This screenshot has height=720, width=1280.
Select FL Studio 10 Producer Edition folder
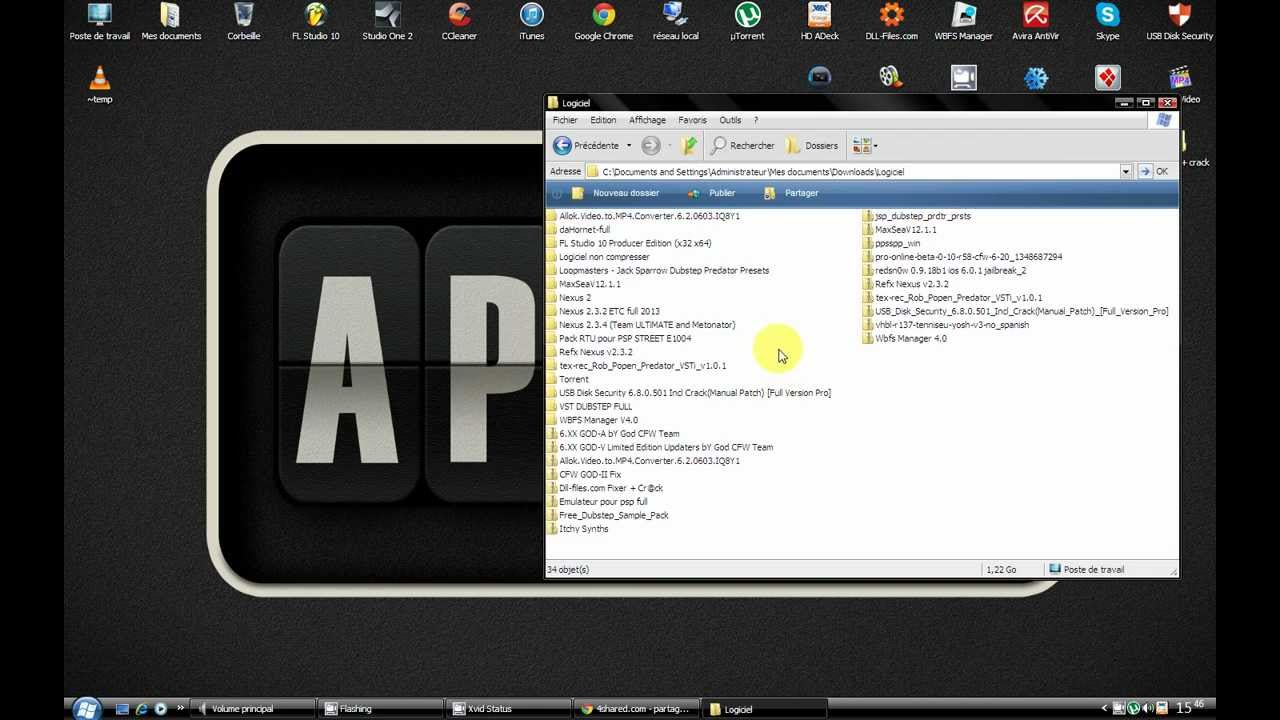tap(629, 243)
